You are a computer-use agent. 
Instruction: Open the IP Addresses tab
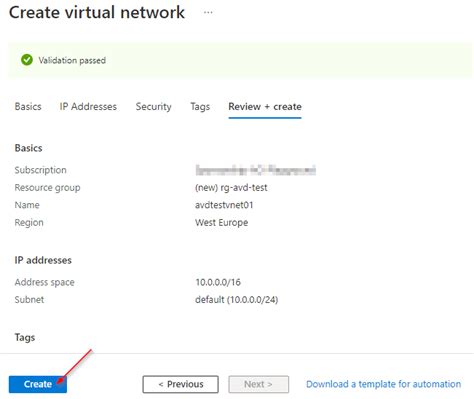(x=88, y=107)
